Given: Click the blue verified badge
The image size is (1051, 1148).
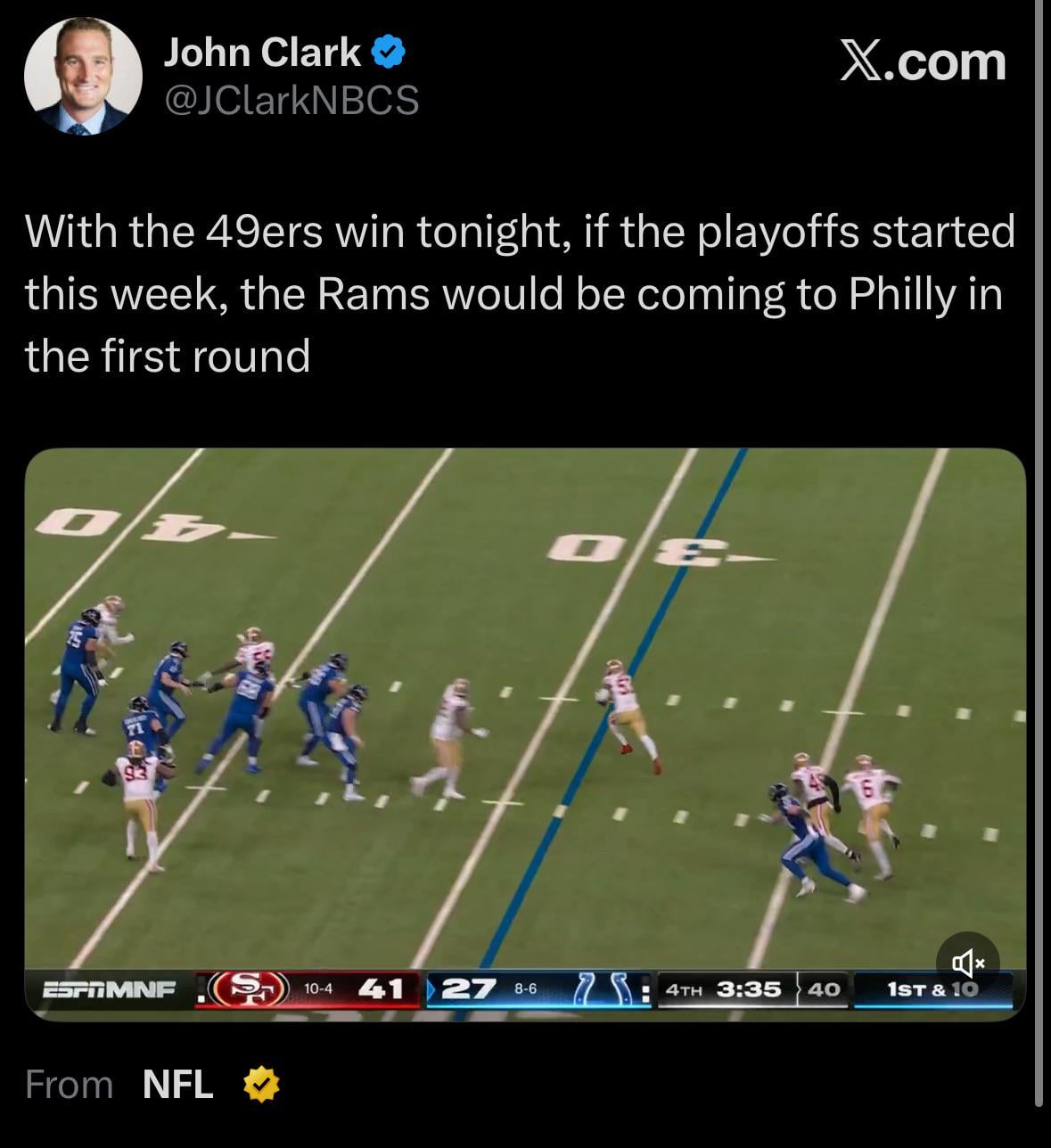Looking at the screenshot, I should (x=389, y=54).
